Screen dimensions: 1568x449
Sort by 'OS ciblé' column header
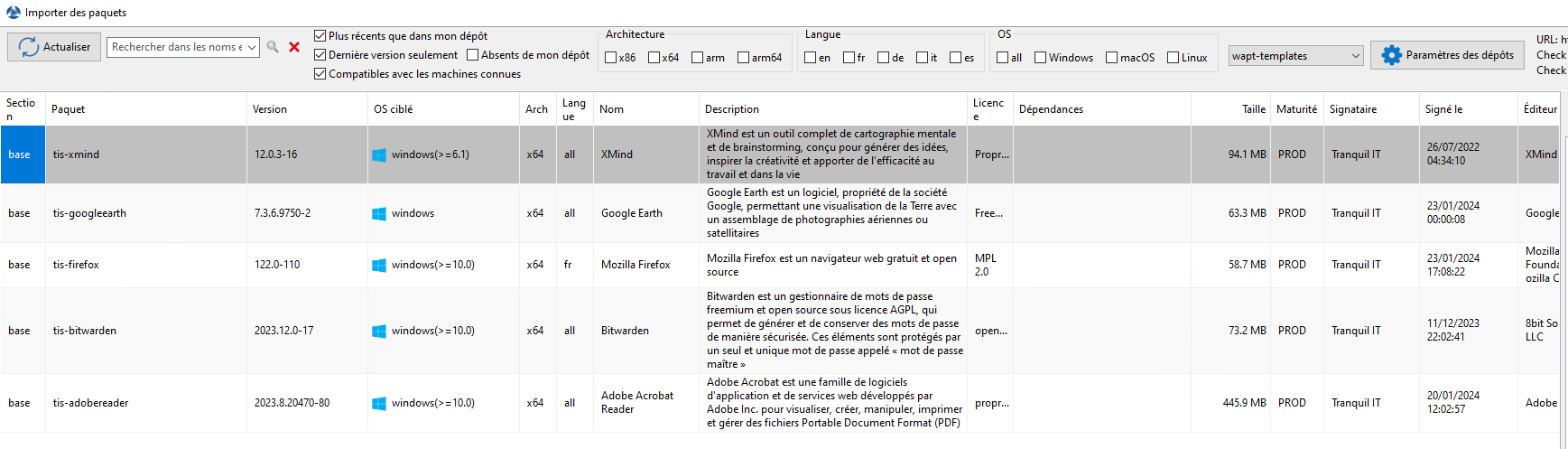(x=443, y=109)
